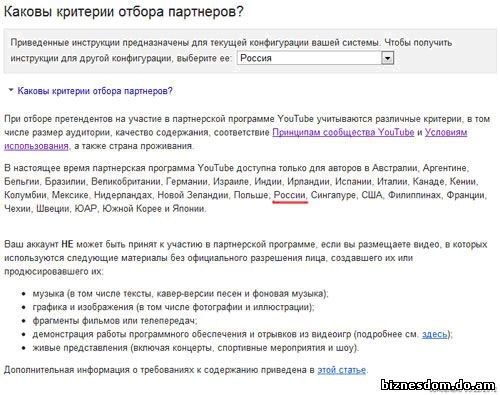Click the country name 'Великобритании'
The width and height of the screenshot is (500, 395).
[126, 182]
